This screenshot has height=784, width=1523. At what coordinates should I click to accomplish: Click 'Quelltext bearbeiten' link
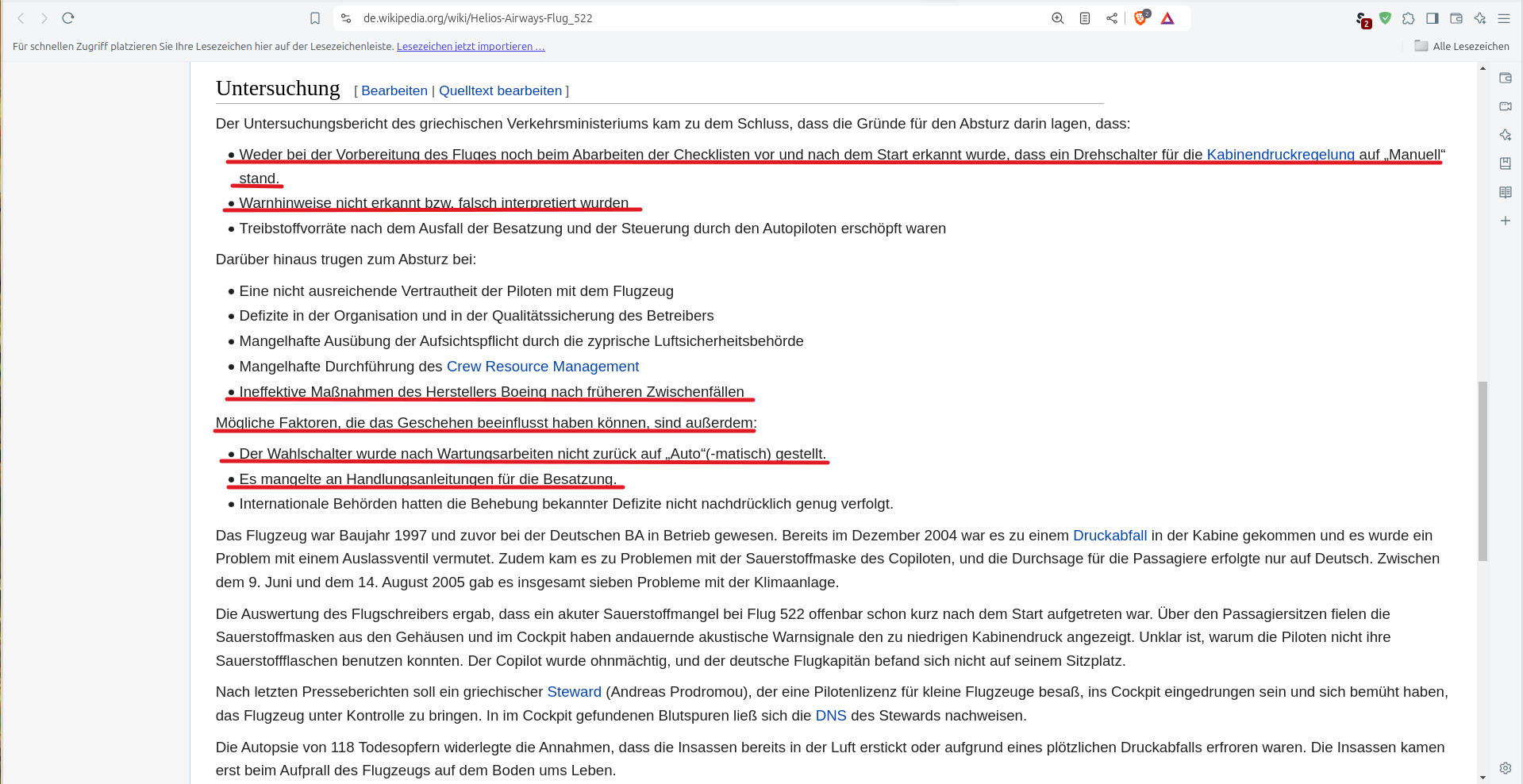pyautogui.click(x=500, y=90)
